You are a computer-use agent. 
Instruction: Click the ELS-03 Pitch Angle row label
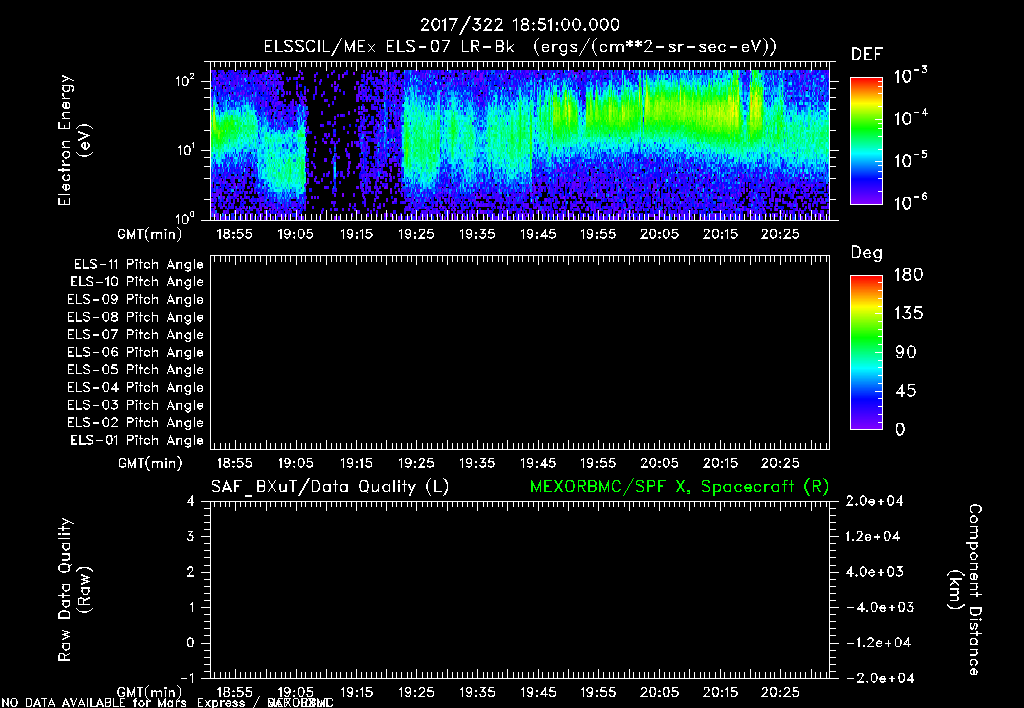136,406
